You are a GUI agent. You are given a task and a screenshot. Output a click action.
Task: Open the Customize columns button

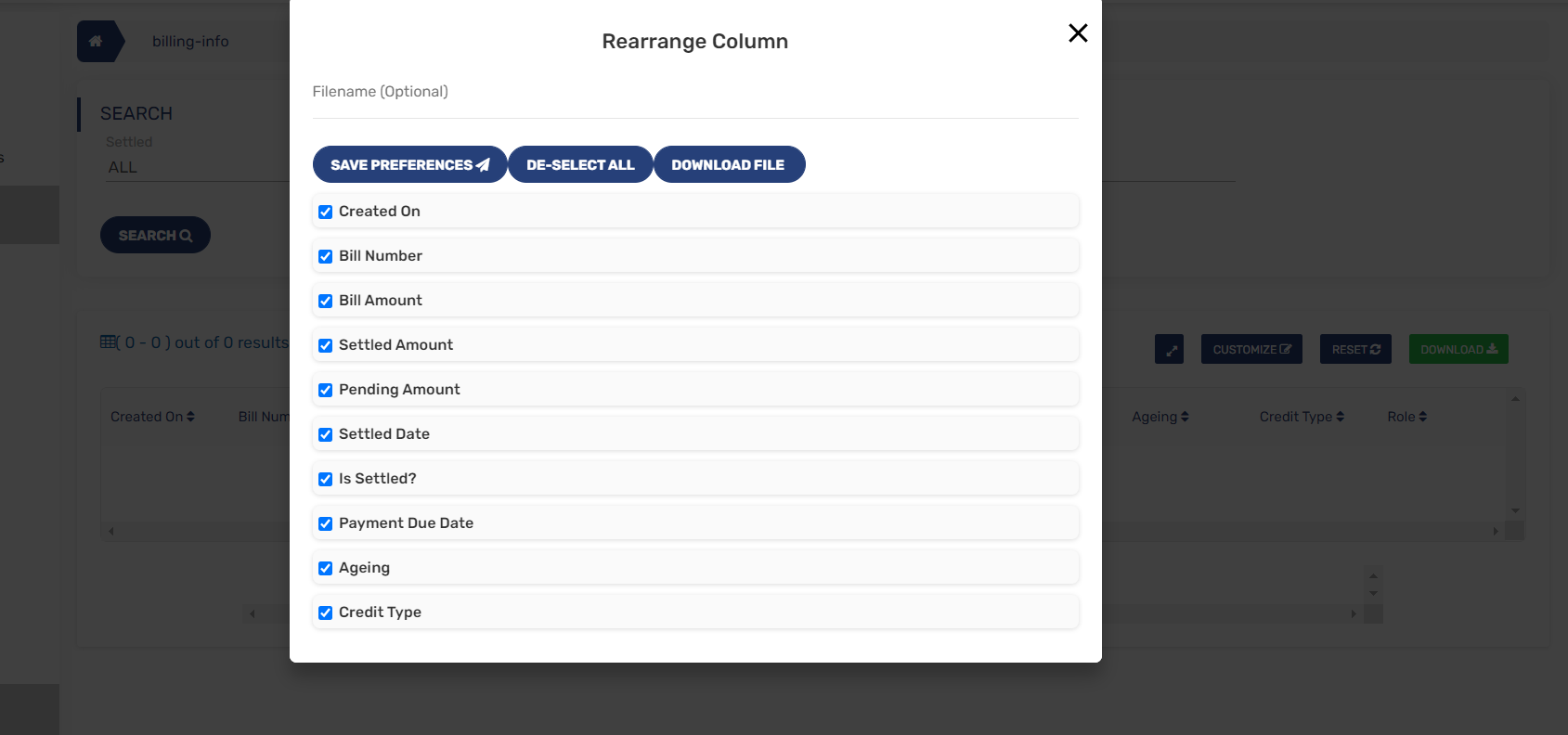click(1251, 350)
